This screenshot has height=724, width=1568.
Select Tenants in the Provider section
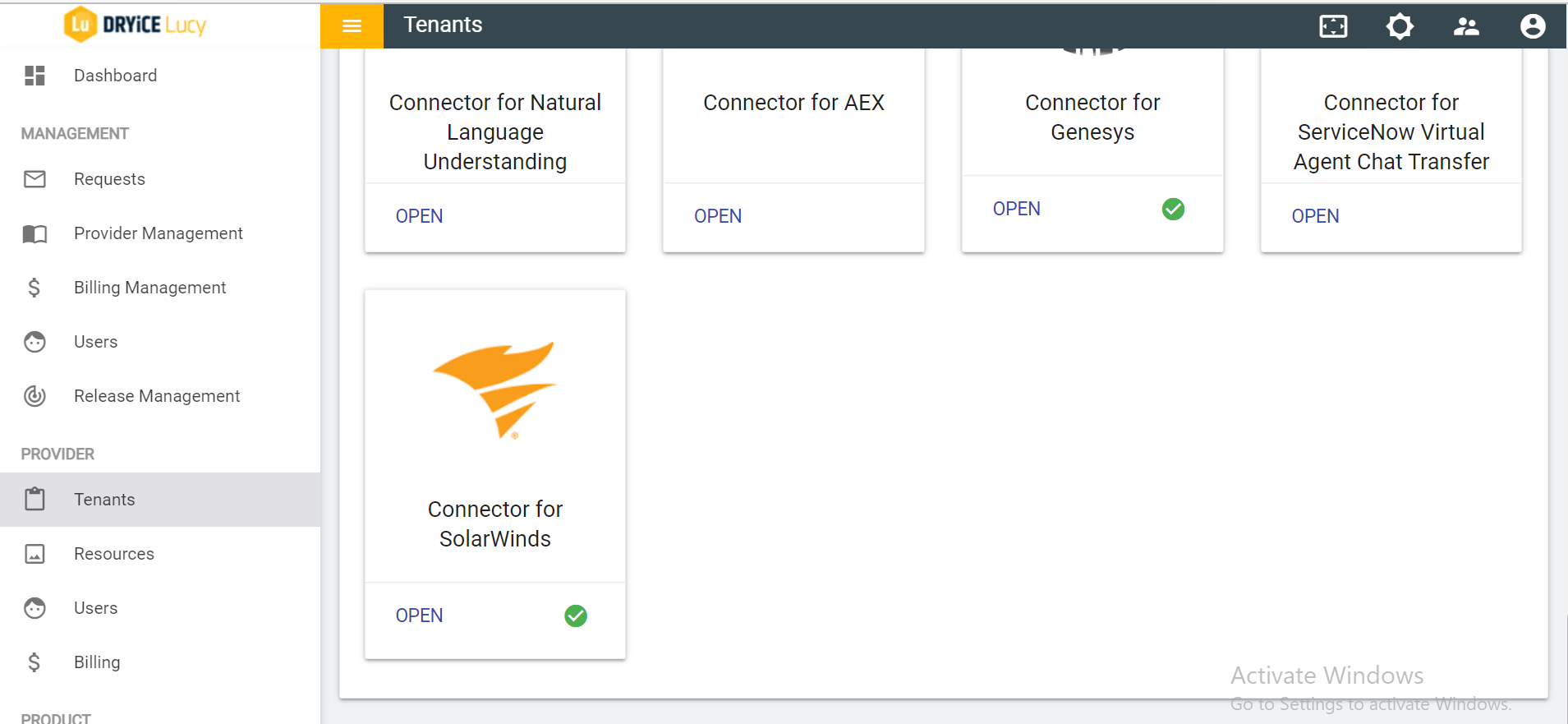click(x=104, y=500)
